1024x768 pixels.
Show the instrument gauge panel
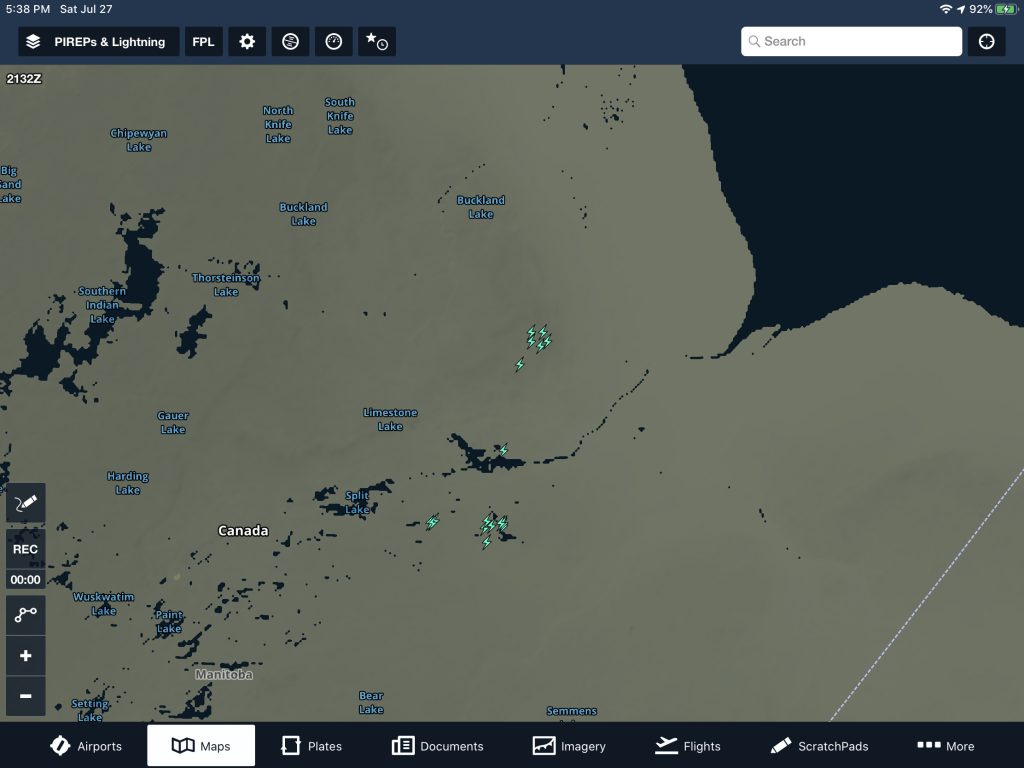[334, 42]
